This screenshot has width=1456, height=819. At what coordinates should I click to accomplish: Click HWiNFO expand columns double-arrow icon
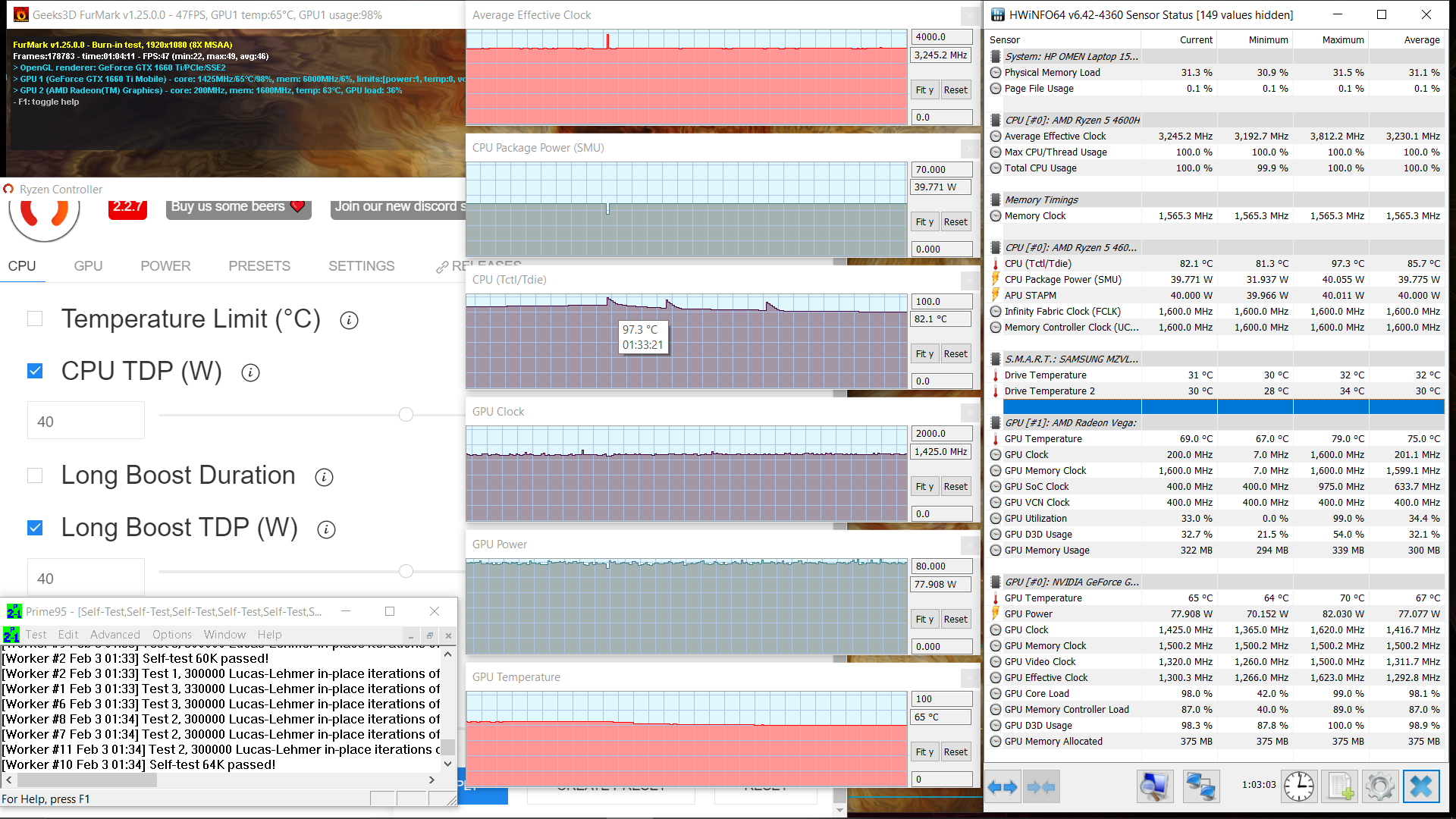click(x=1003, y=787)
